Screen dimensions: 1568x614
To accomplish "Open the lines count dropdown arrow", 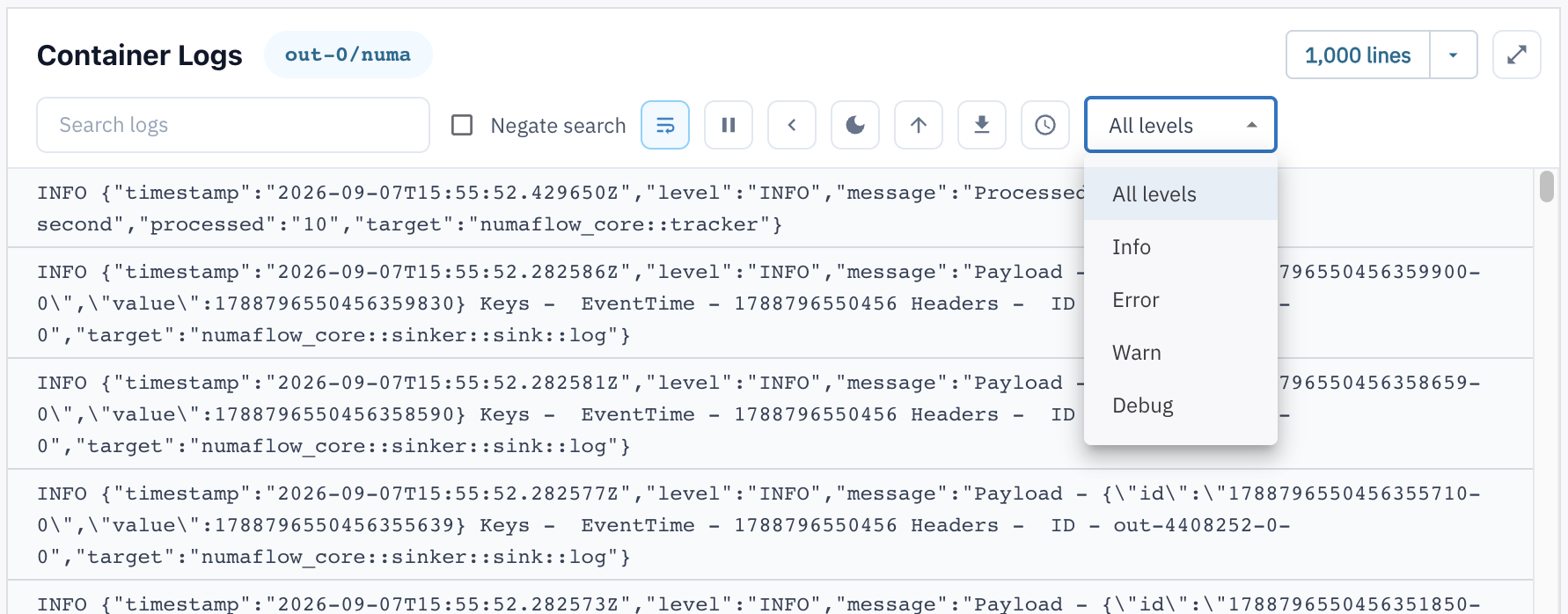I will click(x=1454, y=55).
